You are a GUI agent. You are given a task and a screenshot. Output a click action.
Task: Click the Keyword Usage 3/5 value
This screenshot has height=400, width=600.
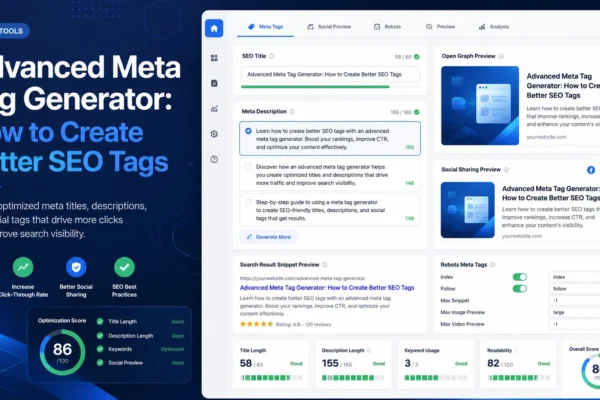(x=411, y=363)
